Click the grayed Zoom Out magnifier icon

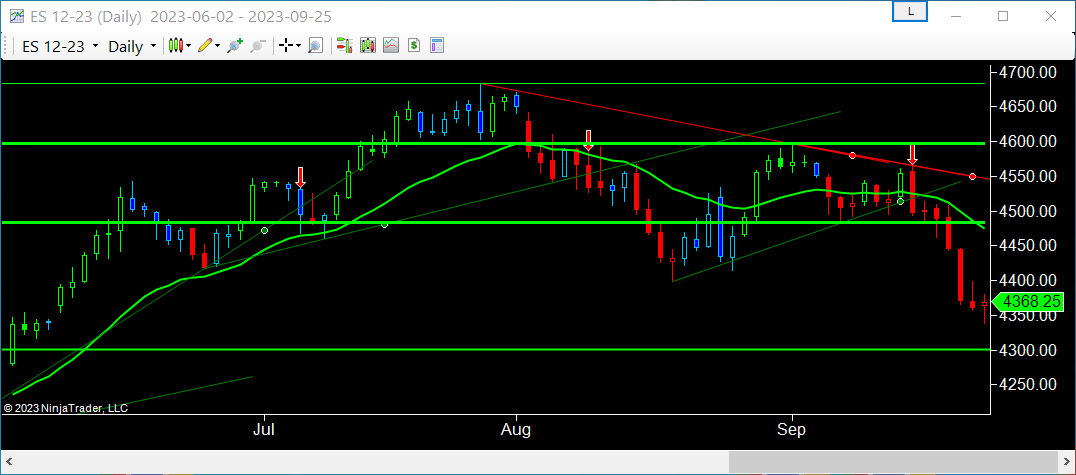(x=258, y=46)
